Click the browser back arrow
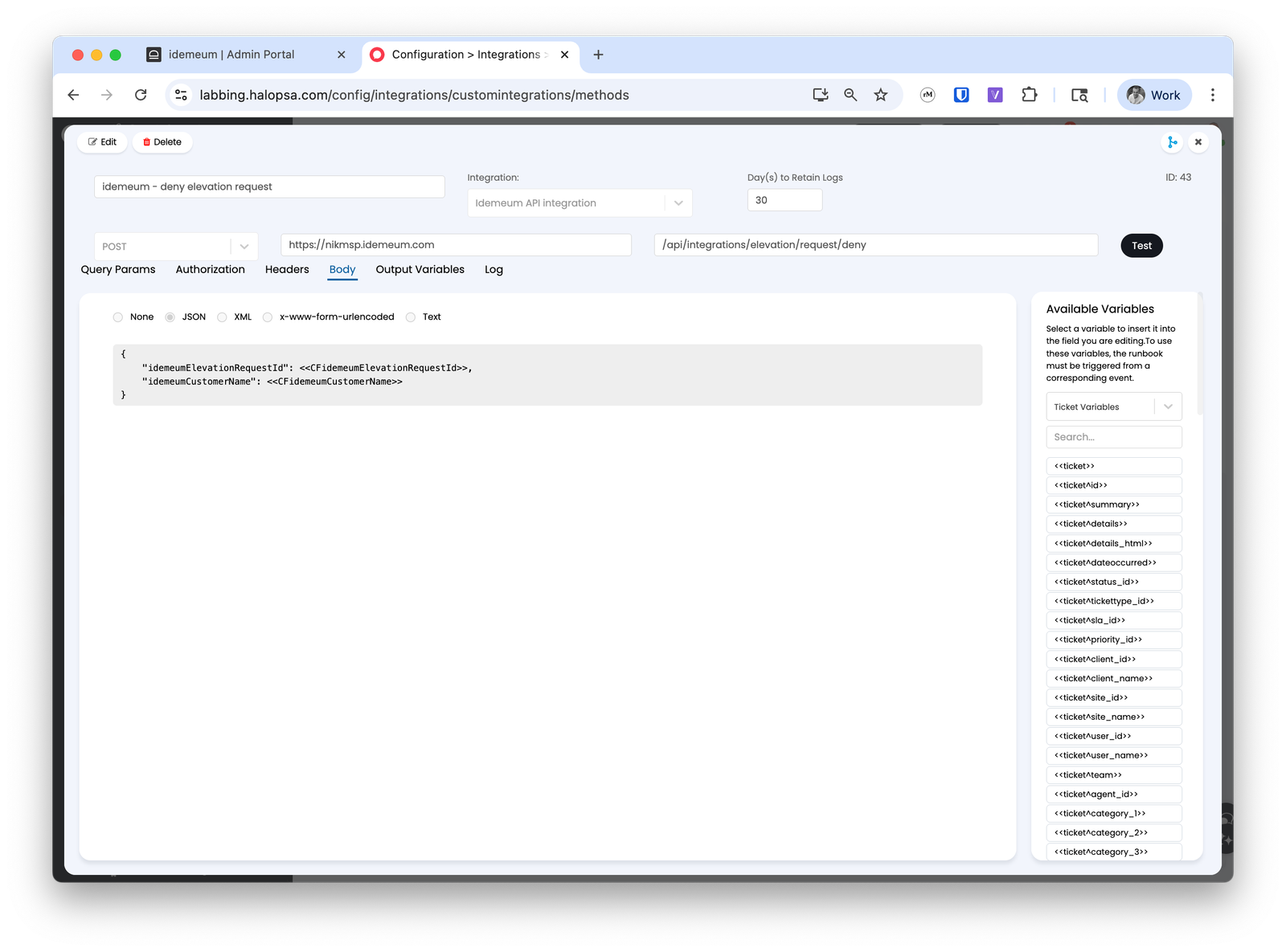Screen dimensions: 1286x952 point(73,95)
